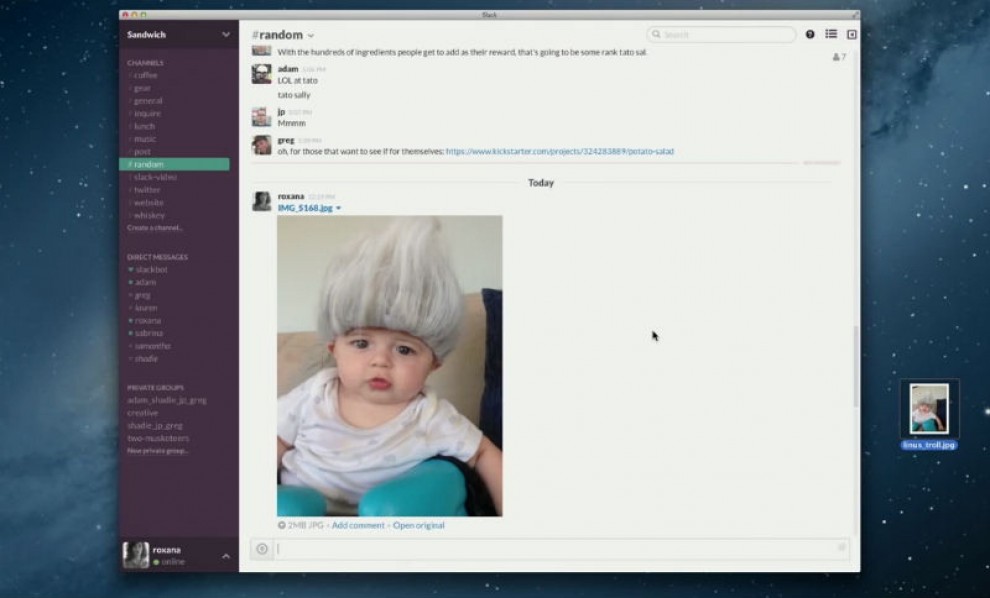Switch to the twitter channel
This screenshot has width=990, height=598.
146,190
